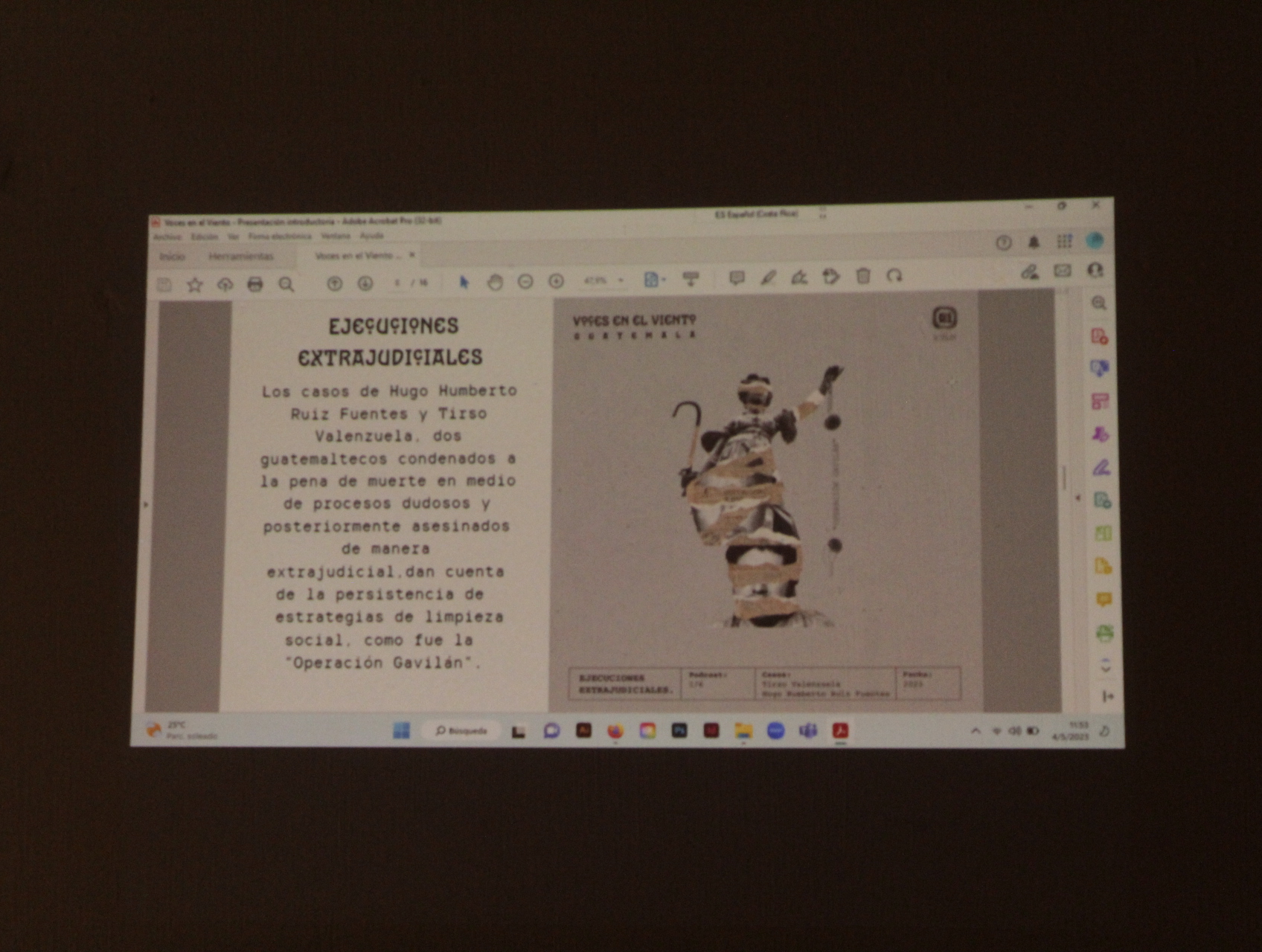1262x952 pixels.
Task: Click the taskbar clock and date
Action: [x=1070, y=731]
